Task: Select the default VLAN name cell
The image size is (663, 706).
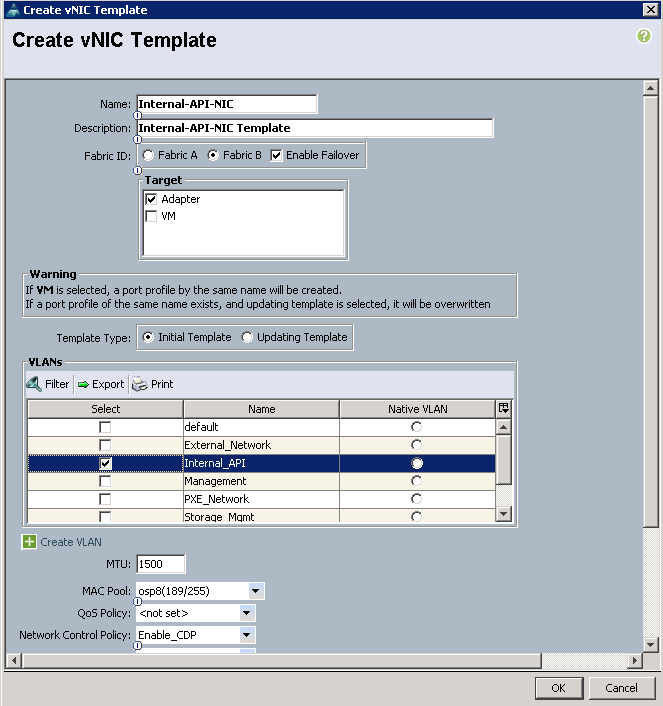Action: click(x=261, y=427)
